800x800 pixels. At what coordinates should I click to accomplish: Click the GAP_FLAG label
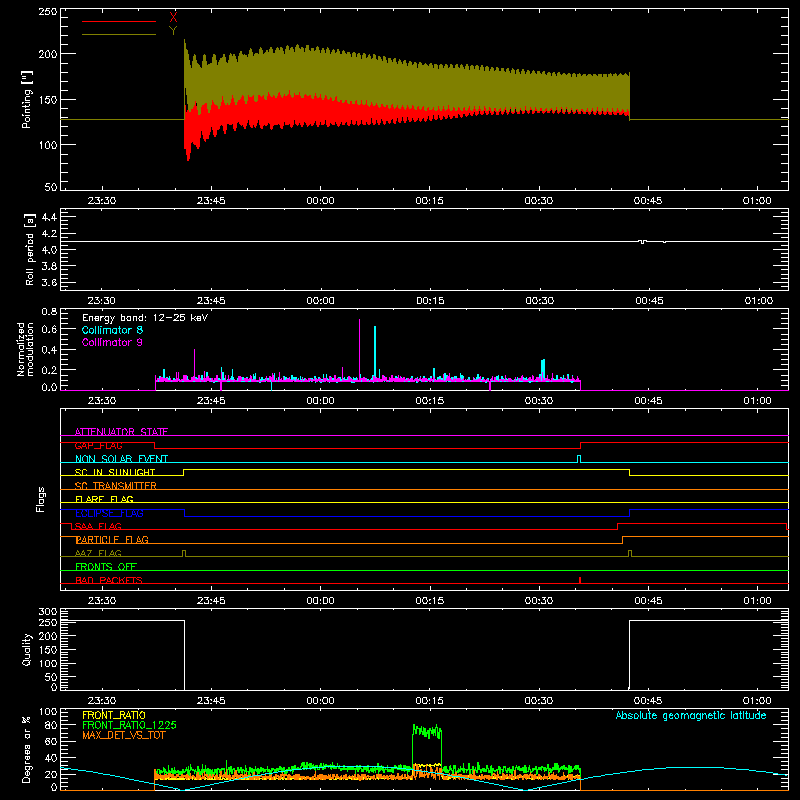click(x=98, y=445)
